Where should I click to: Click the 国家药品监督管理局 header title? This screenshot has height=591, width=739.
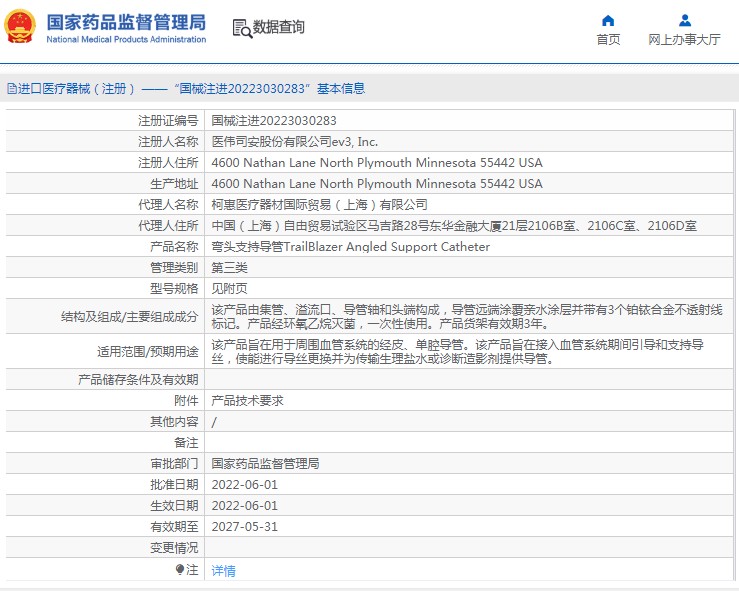click(x=126, y=22)
